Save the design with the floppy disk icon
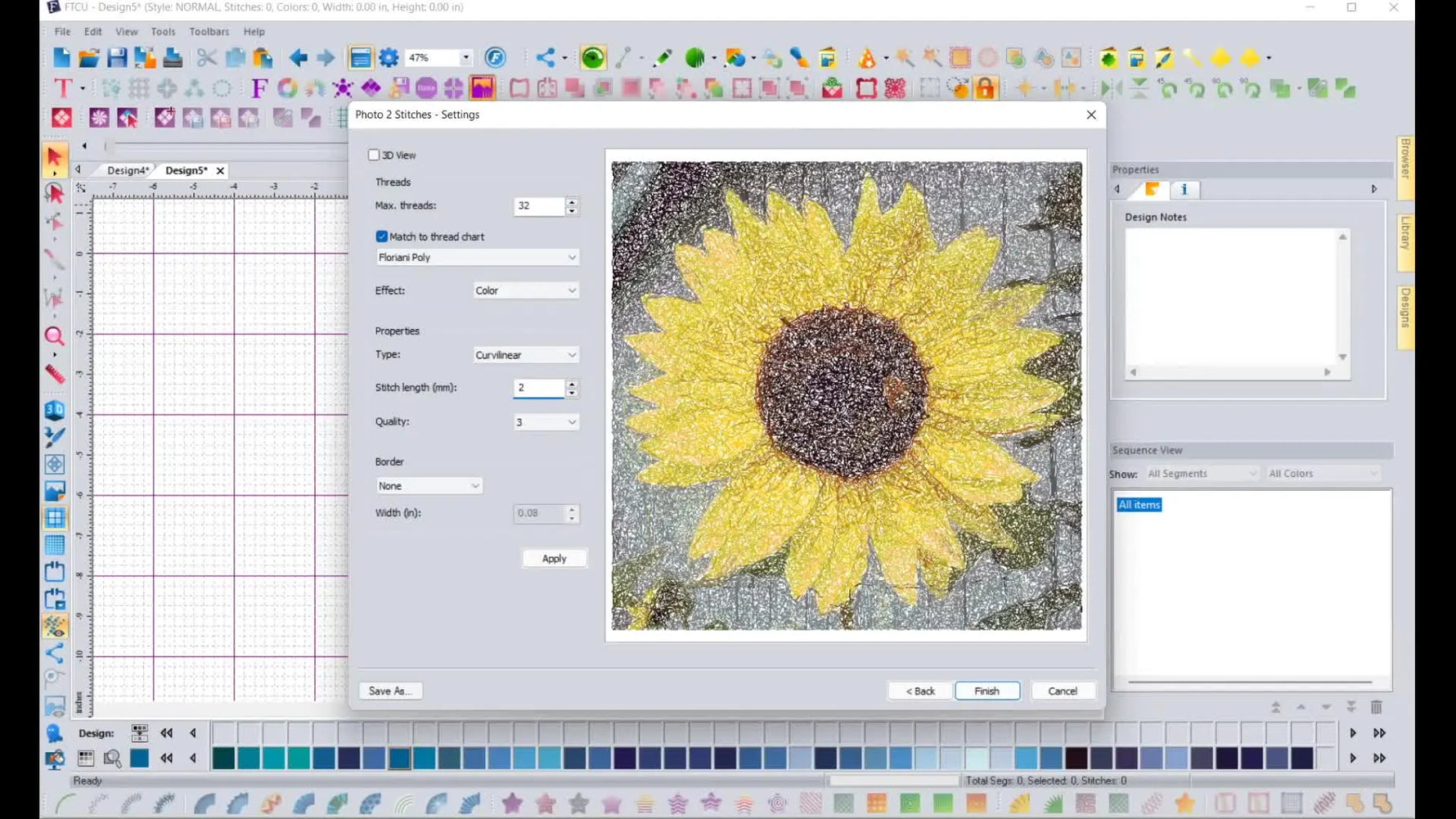Image resolution: width=1456 pixels, height=819 pixels. (117, 57)
